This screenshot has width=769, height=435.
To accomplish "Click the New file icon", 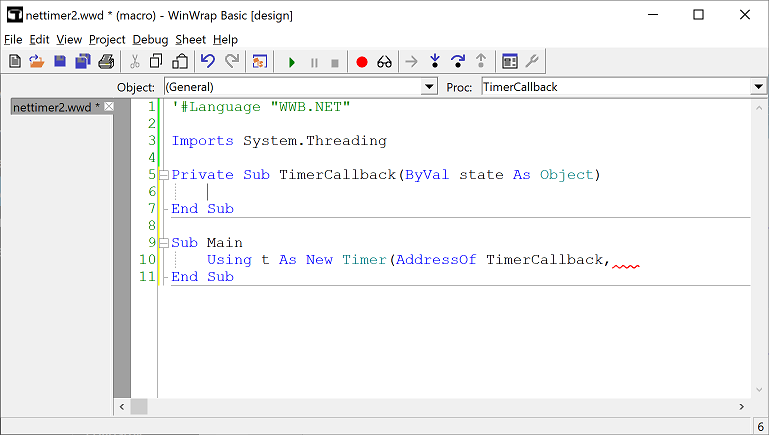I will tap(14, 62).
